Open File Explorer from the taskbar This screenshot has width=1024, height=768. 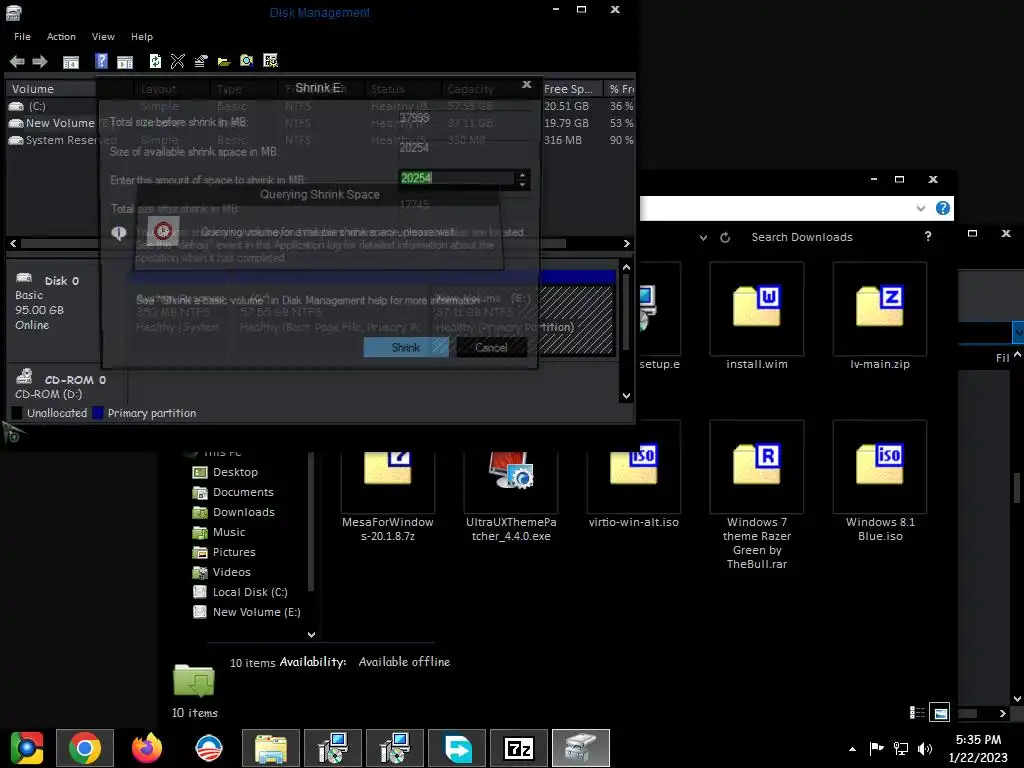tap(271, 748)
